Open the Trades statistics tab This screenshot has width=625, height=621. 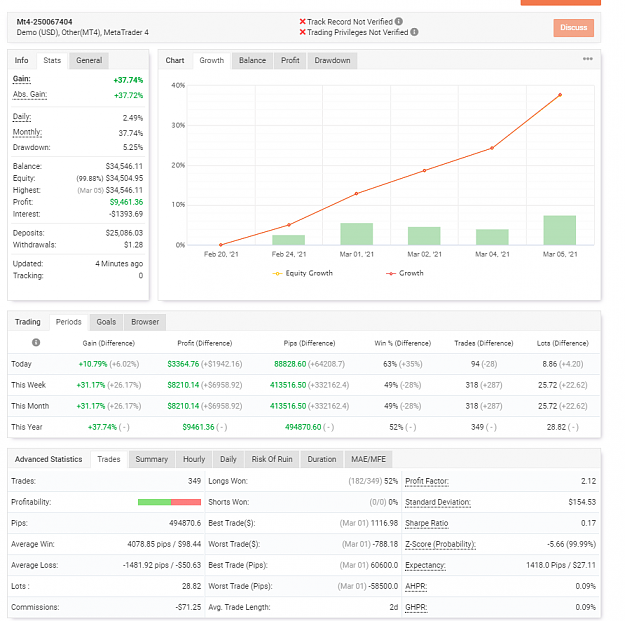(x=109, y=460)
